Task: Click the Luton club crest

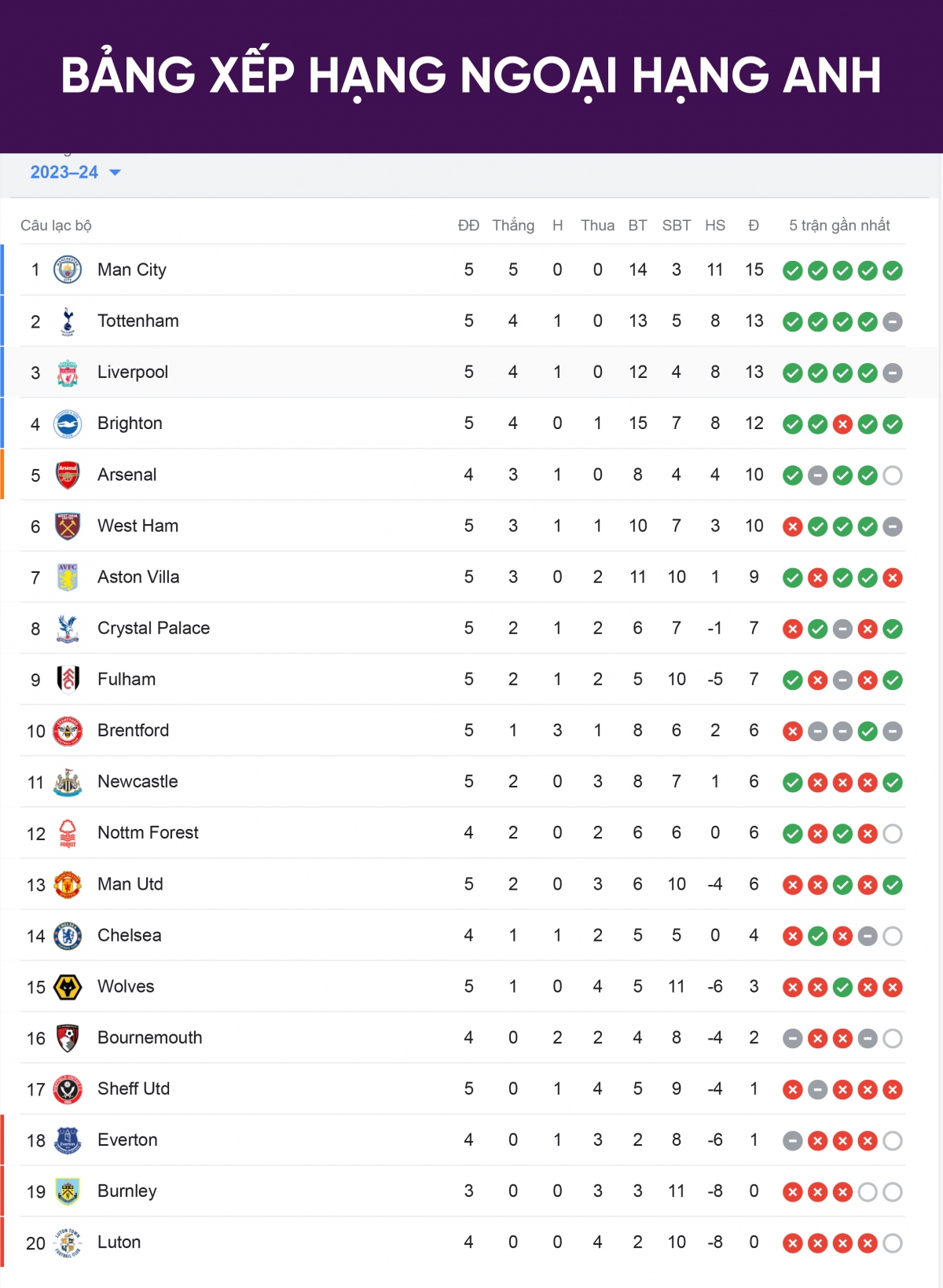Action: click(68, 1242)
